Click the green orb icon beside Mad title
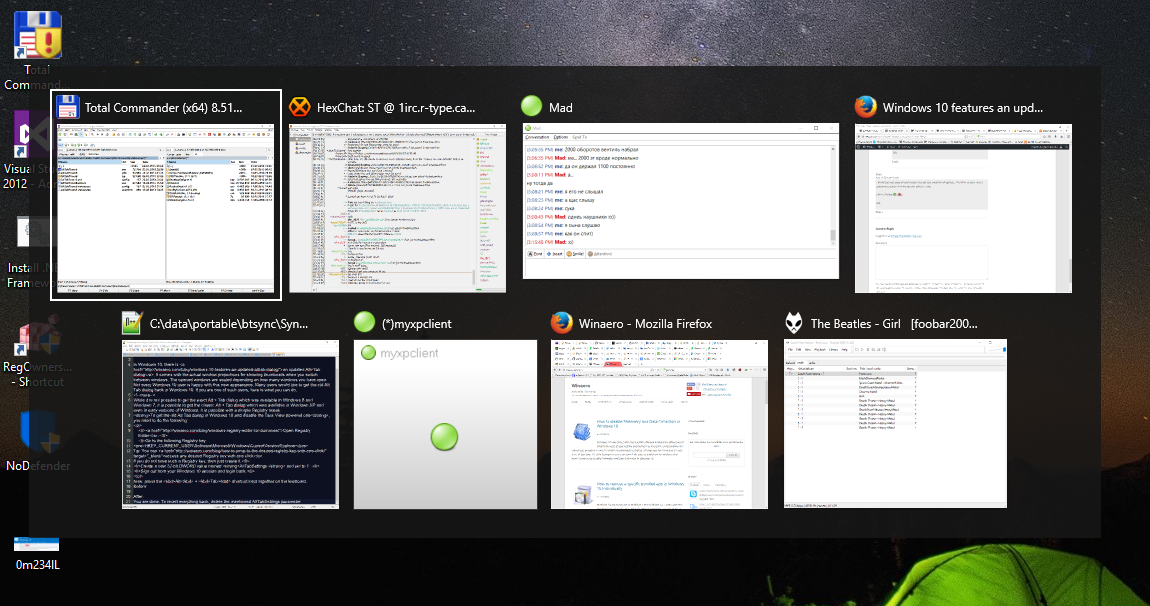Image resolution: width=1150 pixels, height=606 pixels. coord(532,108)
